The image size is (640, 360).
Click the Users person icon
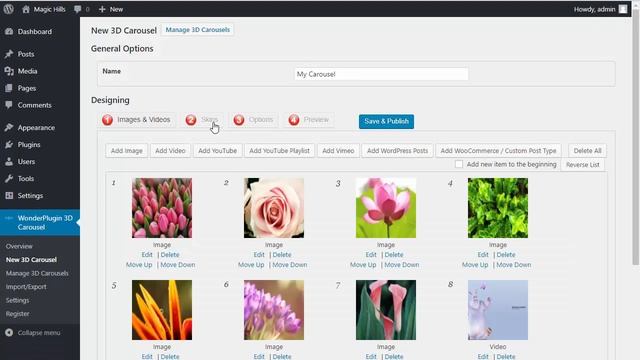pos(9,162)
